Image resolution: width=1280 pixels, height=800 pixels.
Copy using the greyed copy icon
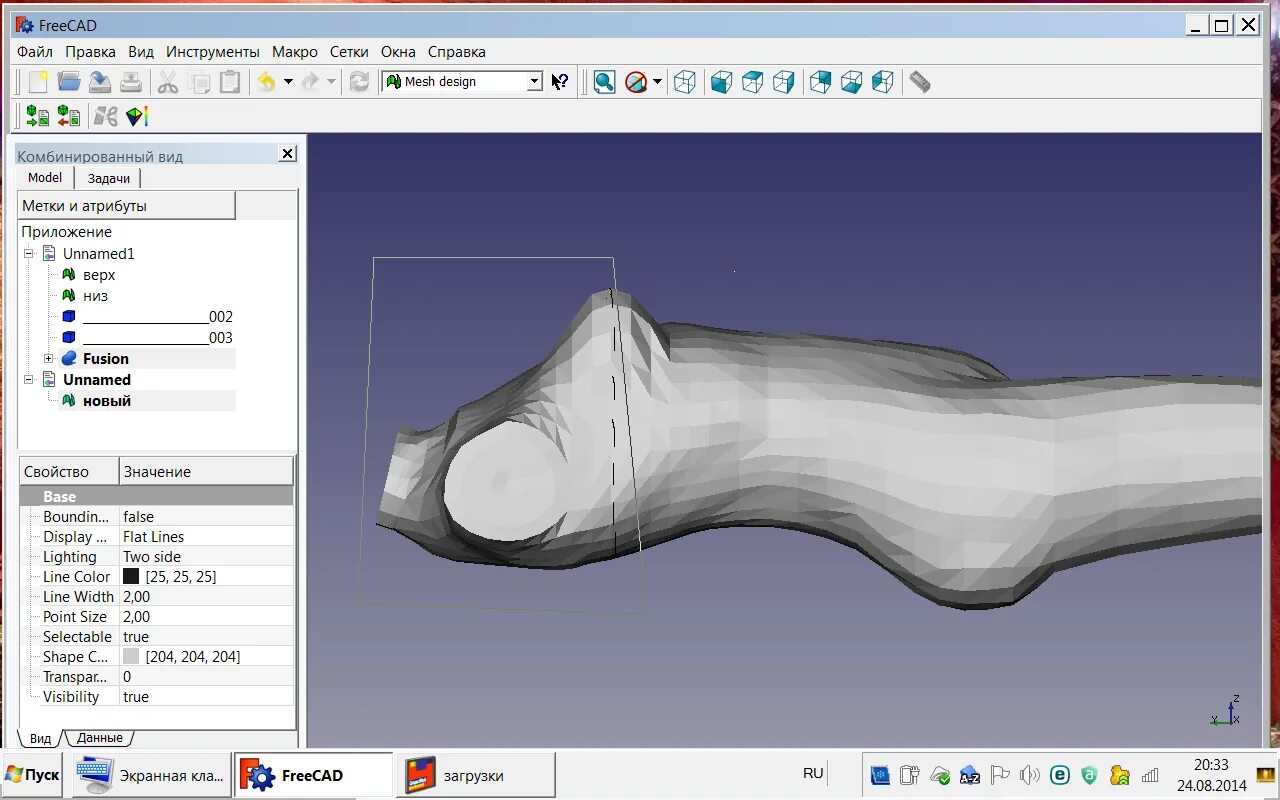199,82
